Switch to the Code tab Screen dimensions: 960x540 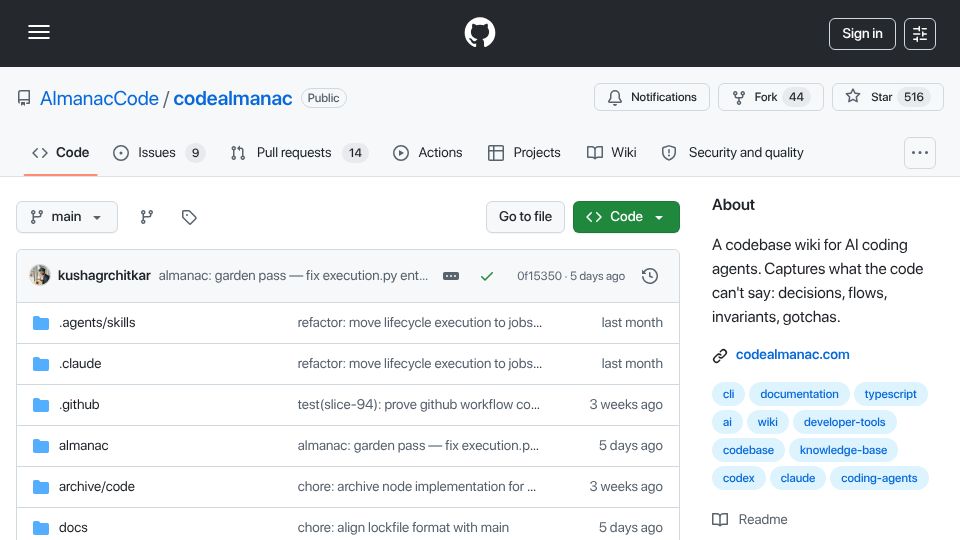click(x=61, y=152)
